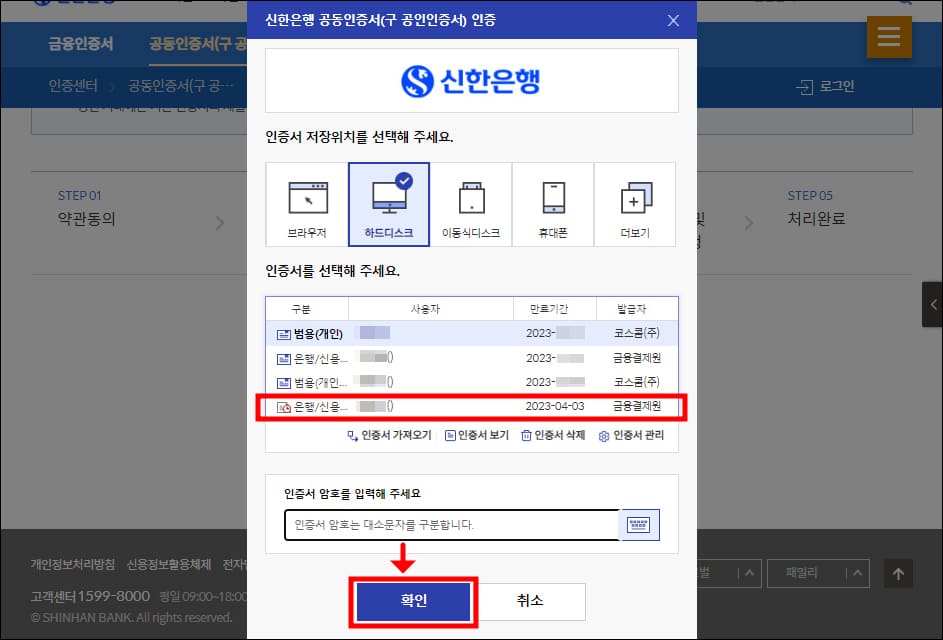The image size is (943, 640).
Task: Select the 브라우저 certificate storage icon
Action: 306,203
